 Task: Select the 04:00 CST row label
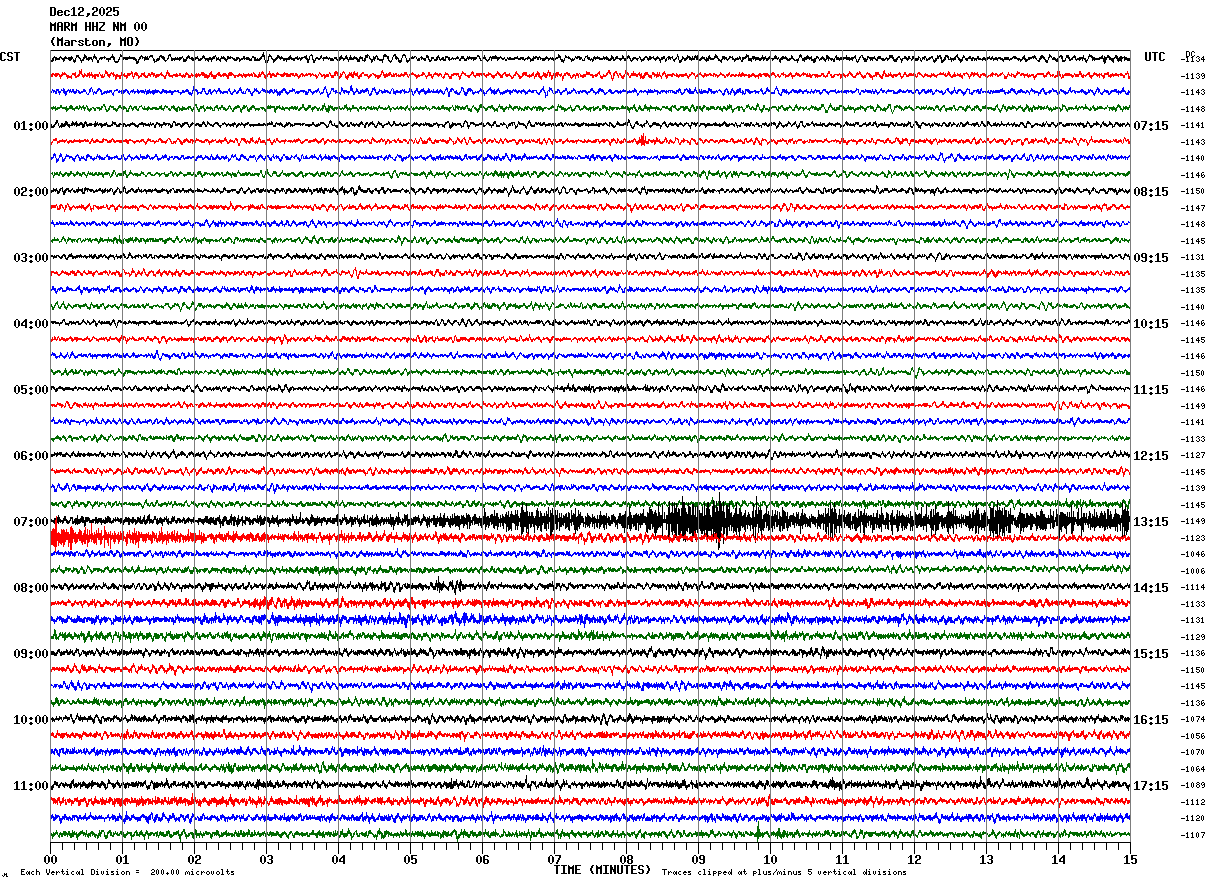pos(31,324)
